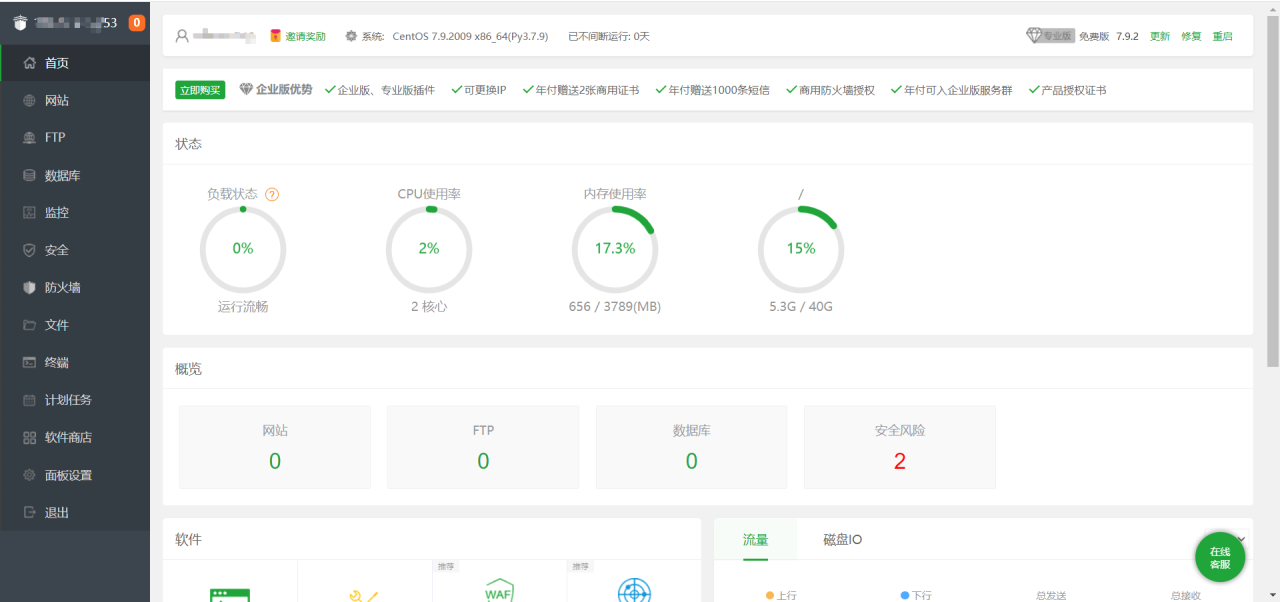Open the 安全风险 security risk card
This screenshot has width=1280, height=602.
899,447
